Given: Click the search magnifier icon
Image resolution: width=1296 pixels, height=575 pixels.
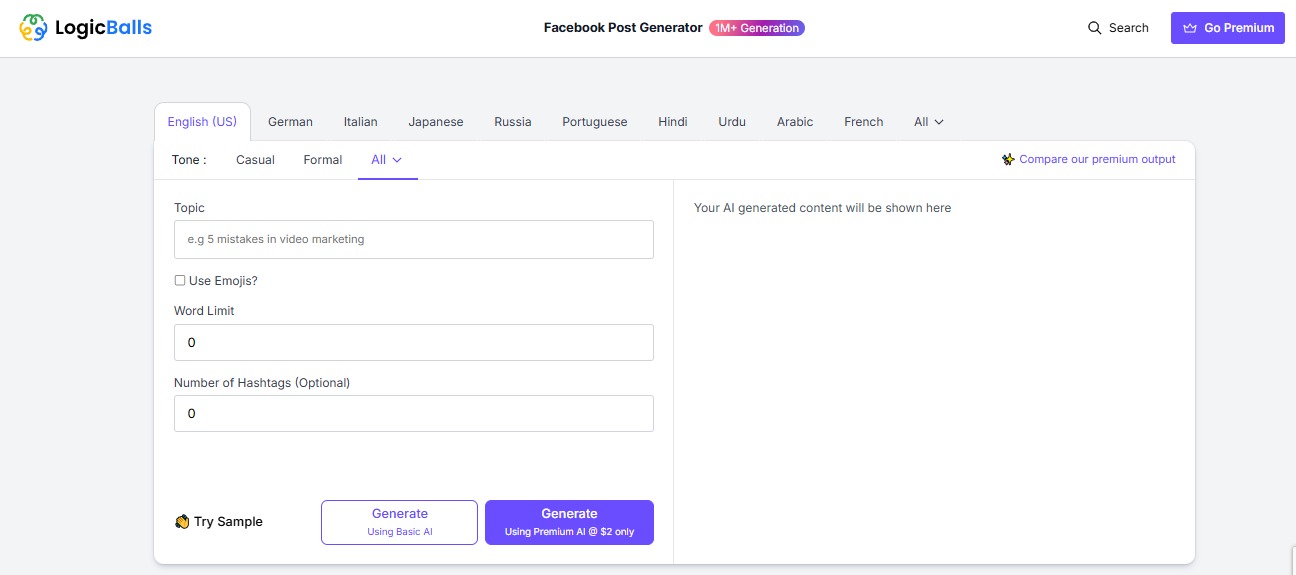Looking at the screenshot, I should click(1094, 28).
